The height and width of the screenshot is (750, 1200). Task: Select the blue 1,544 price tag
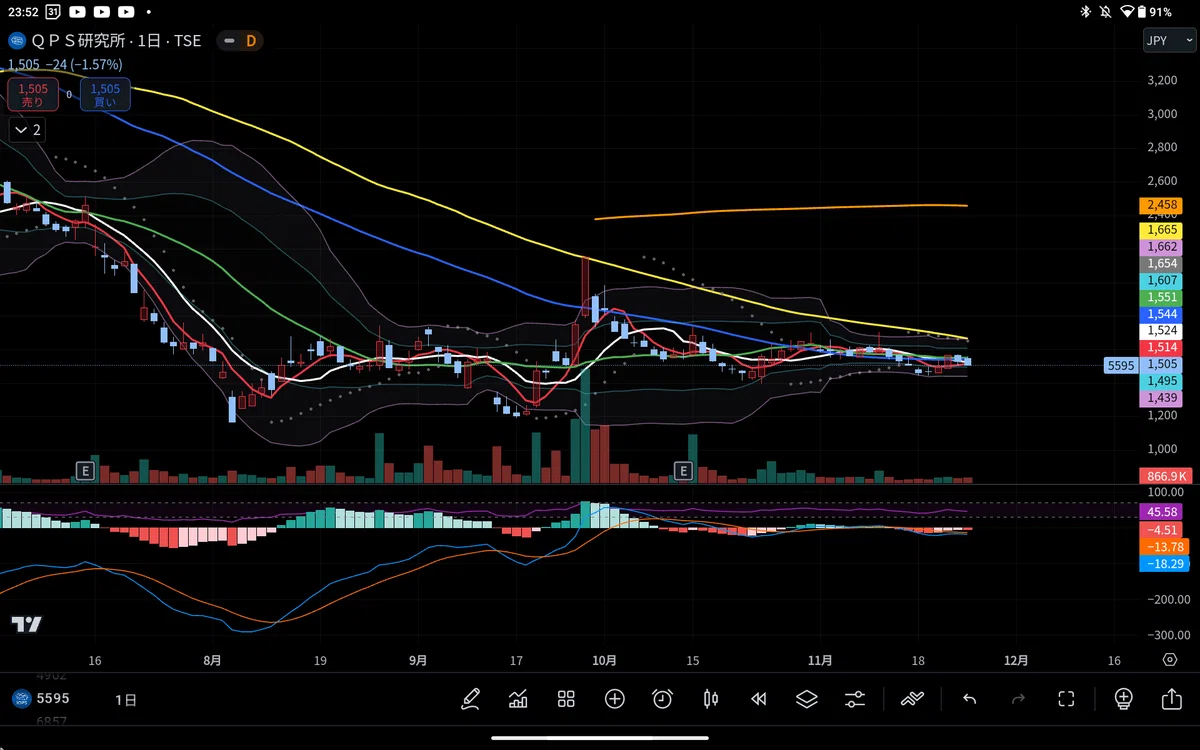tap(1160, 314)
